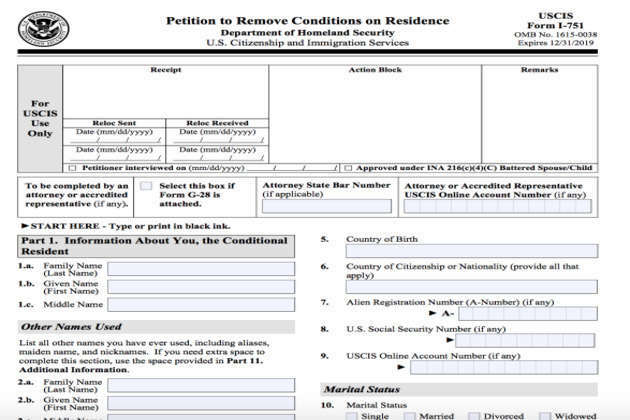The height and width of the screenshot is (420, 630).
Task: Click first Reloc Sent date line
Action: [115, 140]
